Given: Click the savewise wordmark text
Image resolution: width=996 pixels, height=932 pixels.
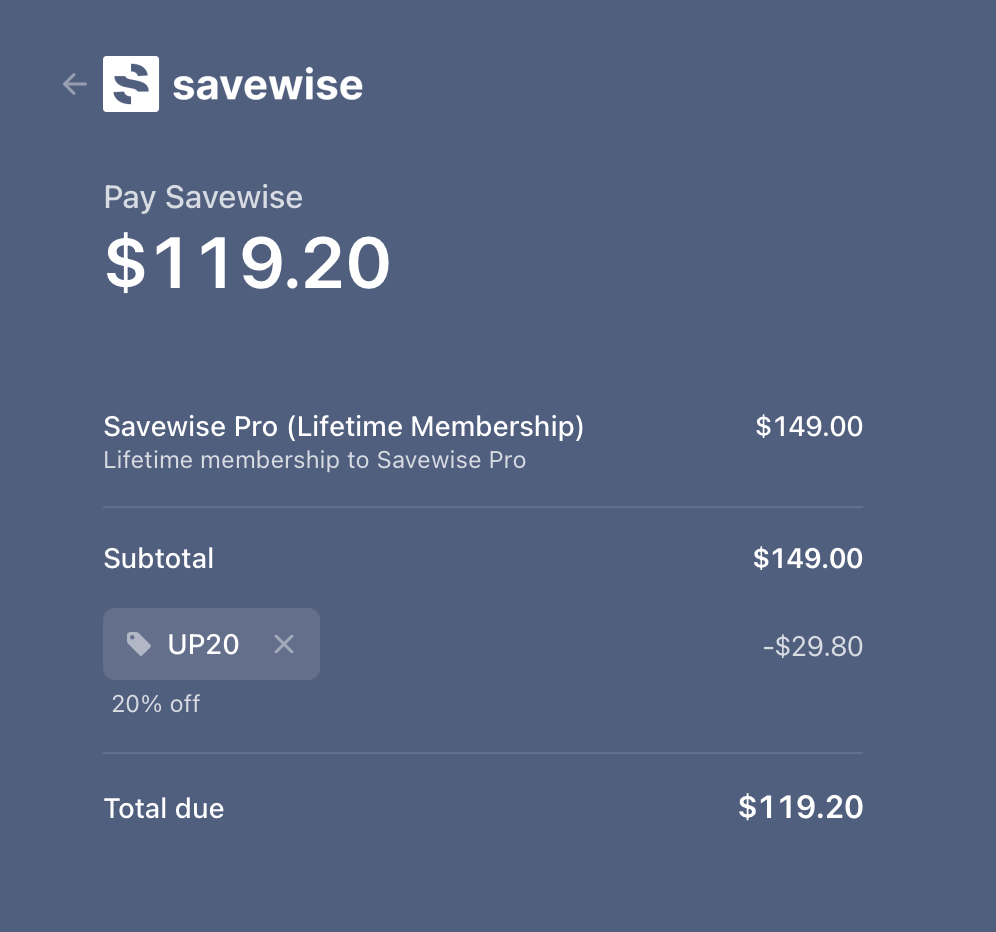Looking at the screenshot, I should pos(267,85).
